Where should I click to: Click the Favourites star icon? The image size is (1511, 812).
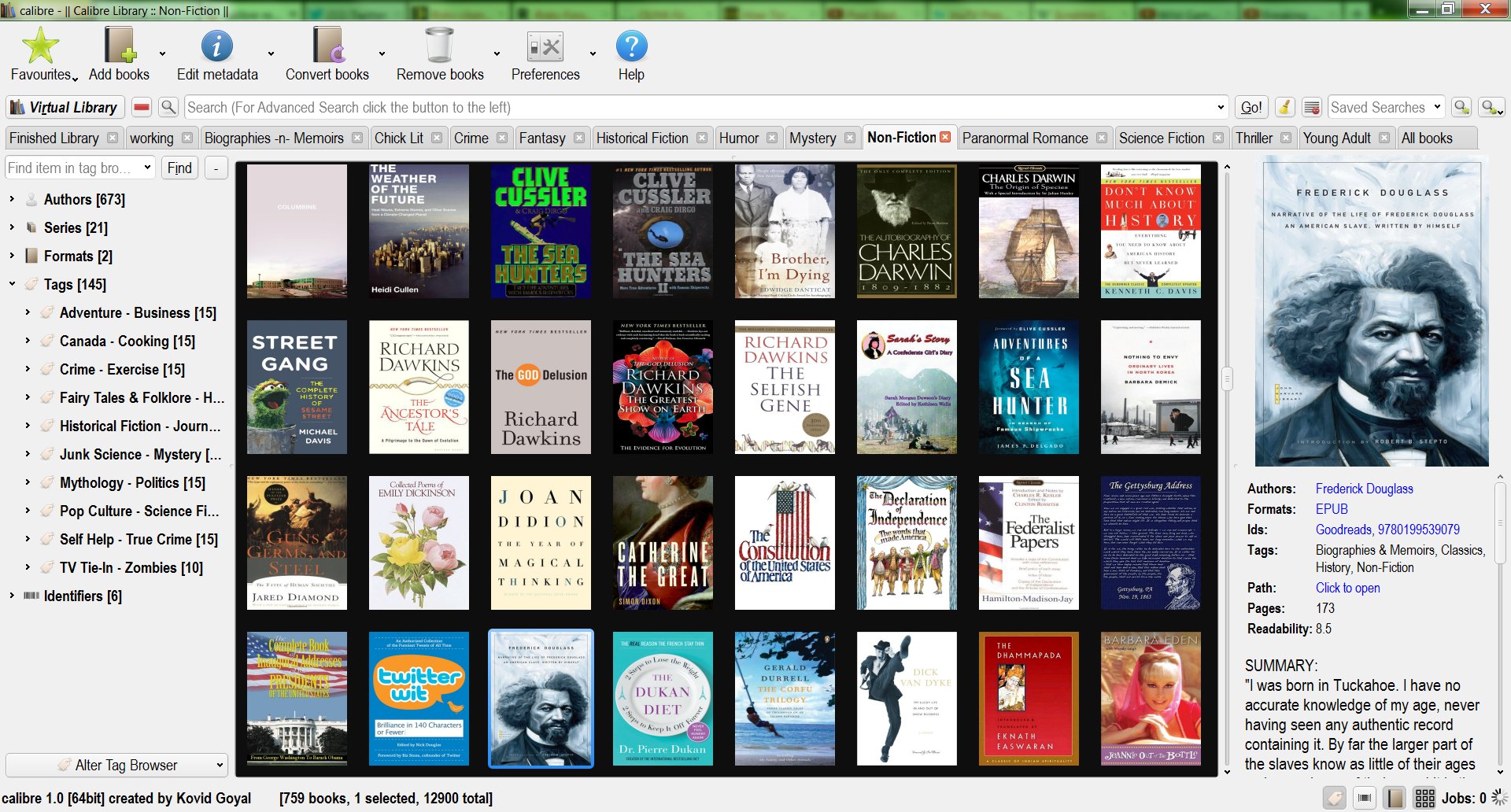(x=40, y=46)
